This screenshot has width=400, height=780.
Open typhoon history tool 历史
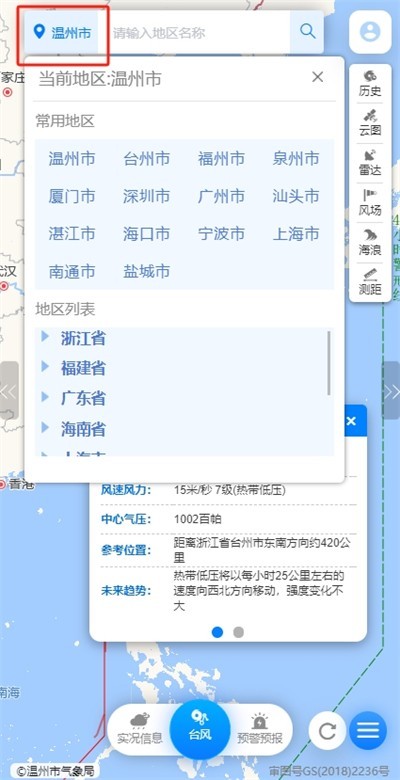coord(370,84)
